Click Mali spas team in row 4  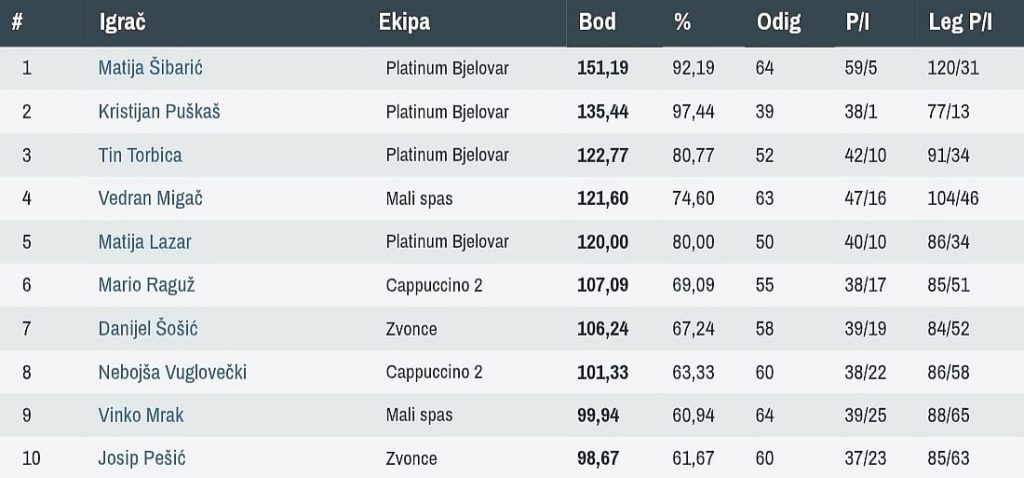[x=419, y=198]
